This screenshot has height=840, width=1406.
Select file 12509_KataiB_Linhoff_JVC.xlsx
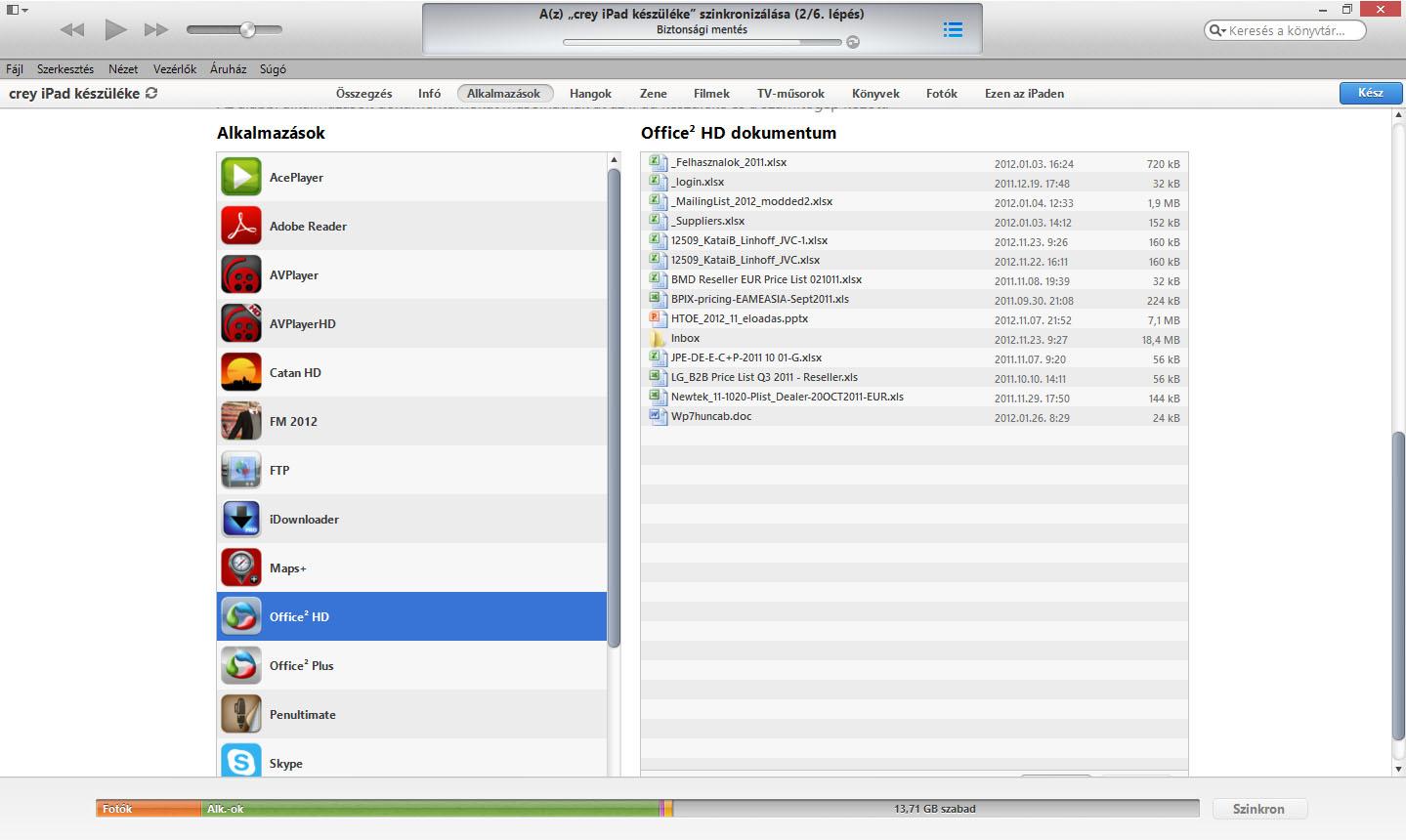915,260
